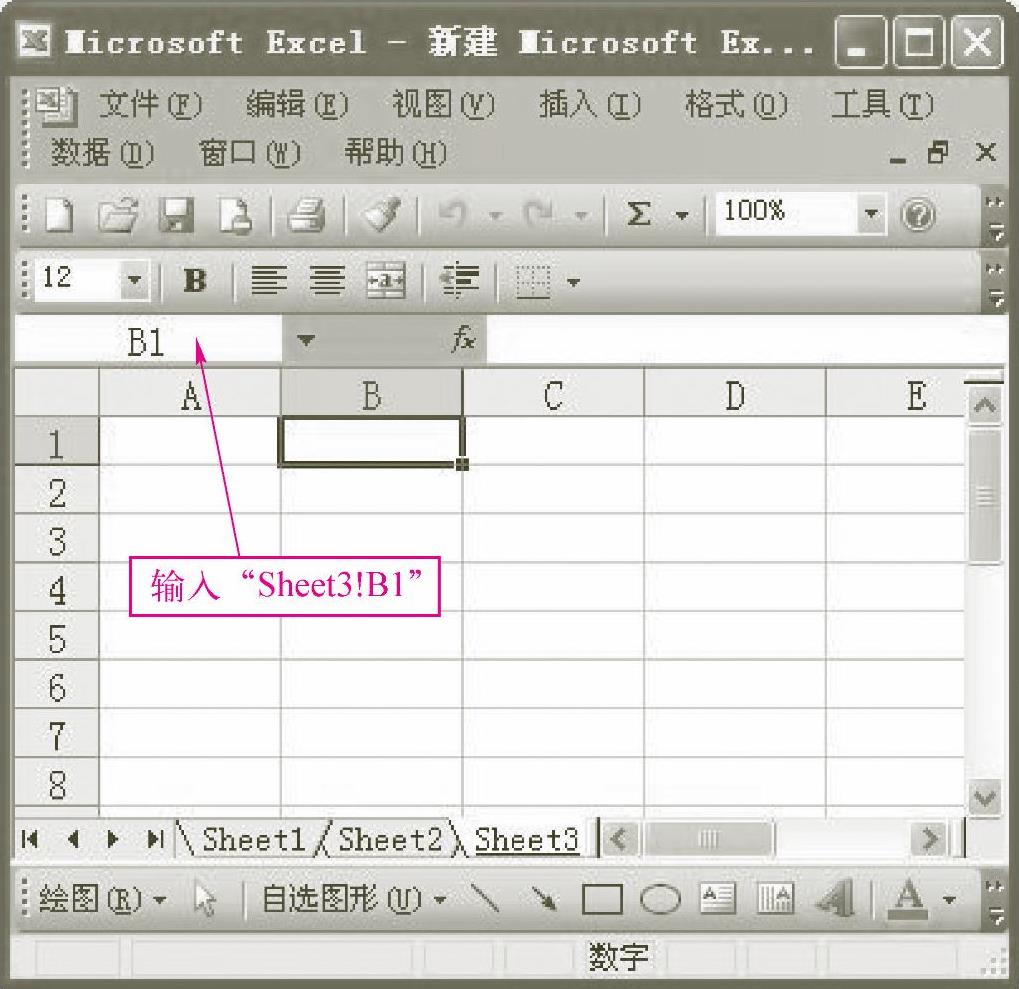The width and height of the screenshot is (1019, 989).
Task: Go to the next sheet tab
Action: pos(114,840)
